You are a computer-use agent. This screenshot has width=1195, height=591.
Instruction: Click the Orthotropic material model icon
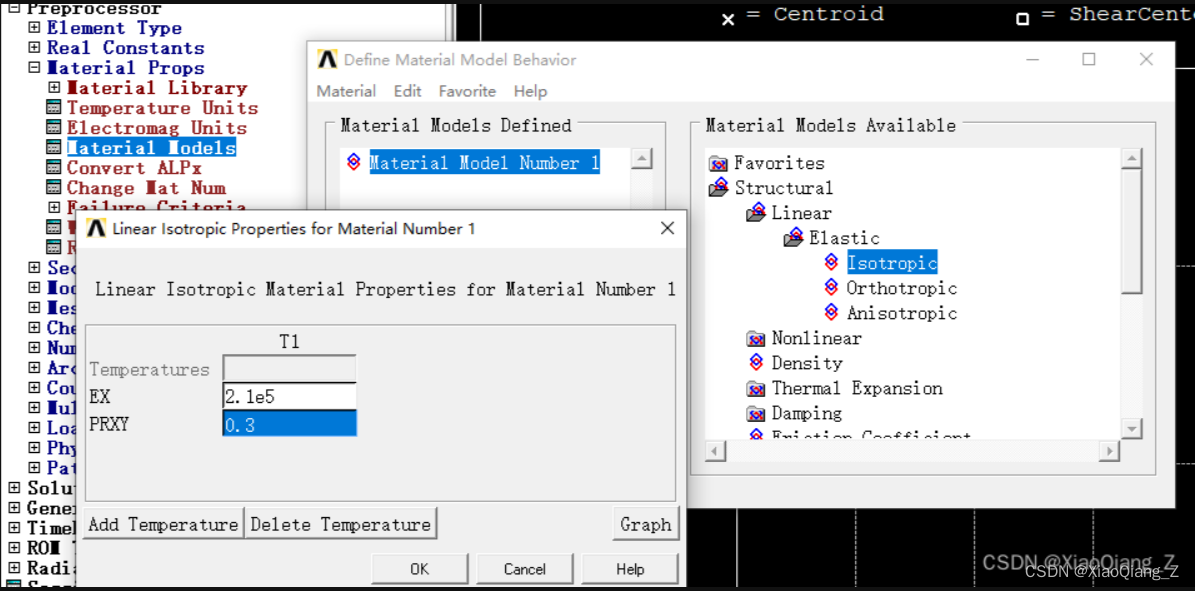(x=831, y=288)
